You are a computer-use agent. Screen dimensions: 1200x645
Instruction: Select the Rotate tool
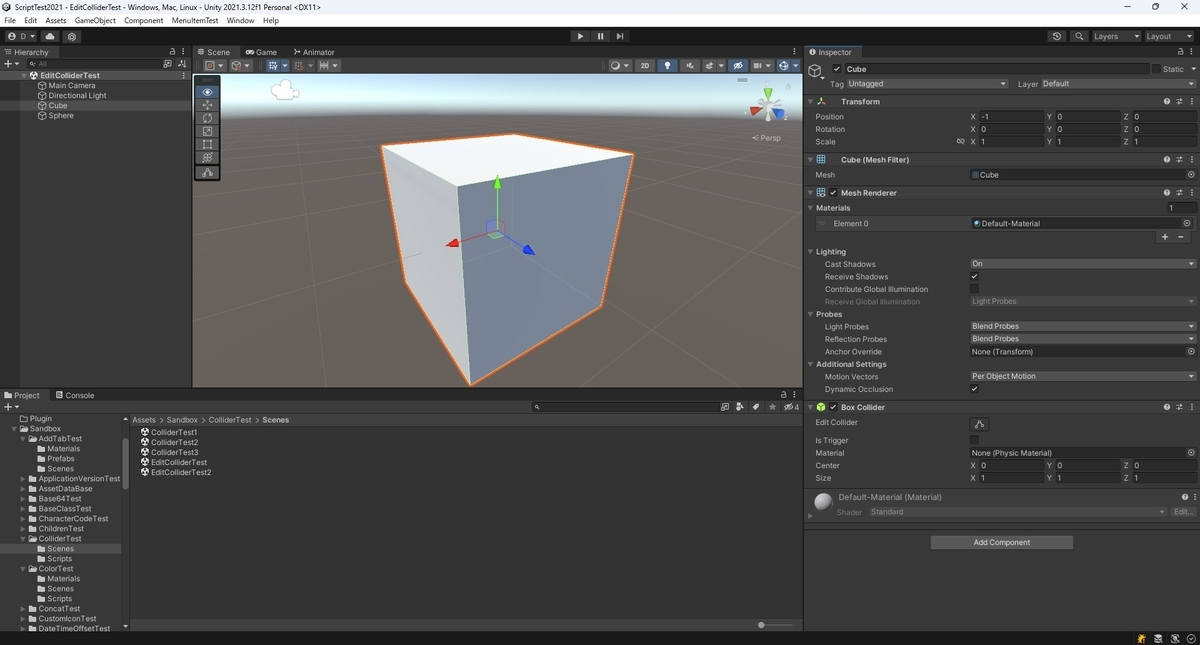[x=207, y=117]
